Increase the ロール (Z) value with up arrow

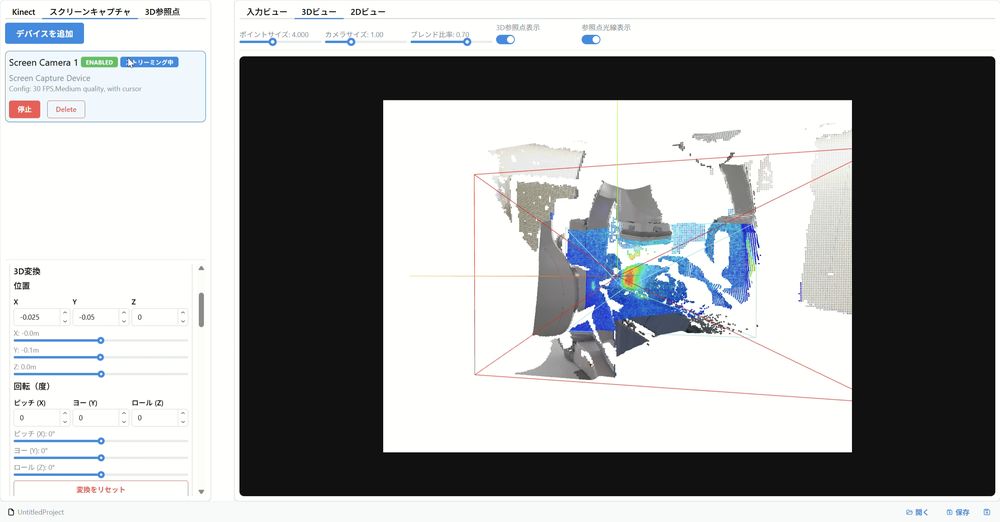click(x=183, y=414)
